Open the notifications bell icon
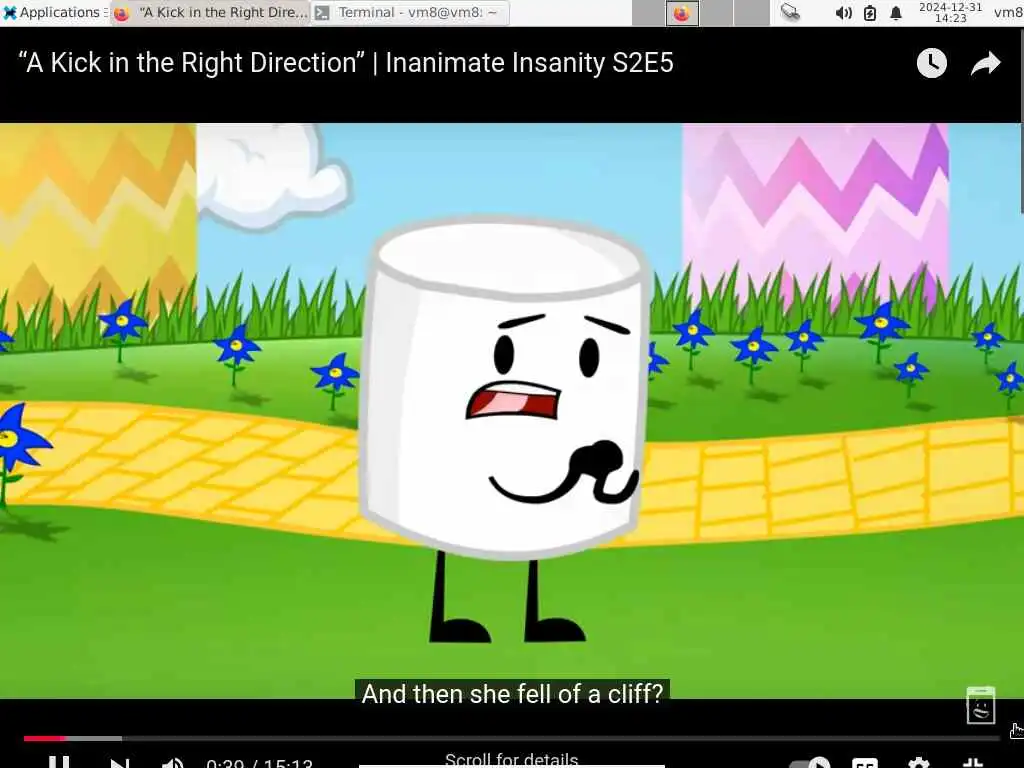 (896, 12)
